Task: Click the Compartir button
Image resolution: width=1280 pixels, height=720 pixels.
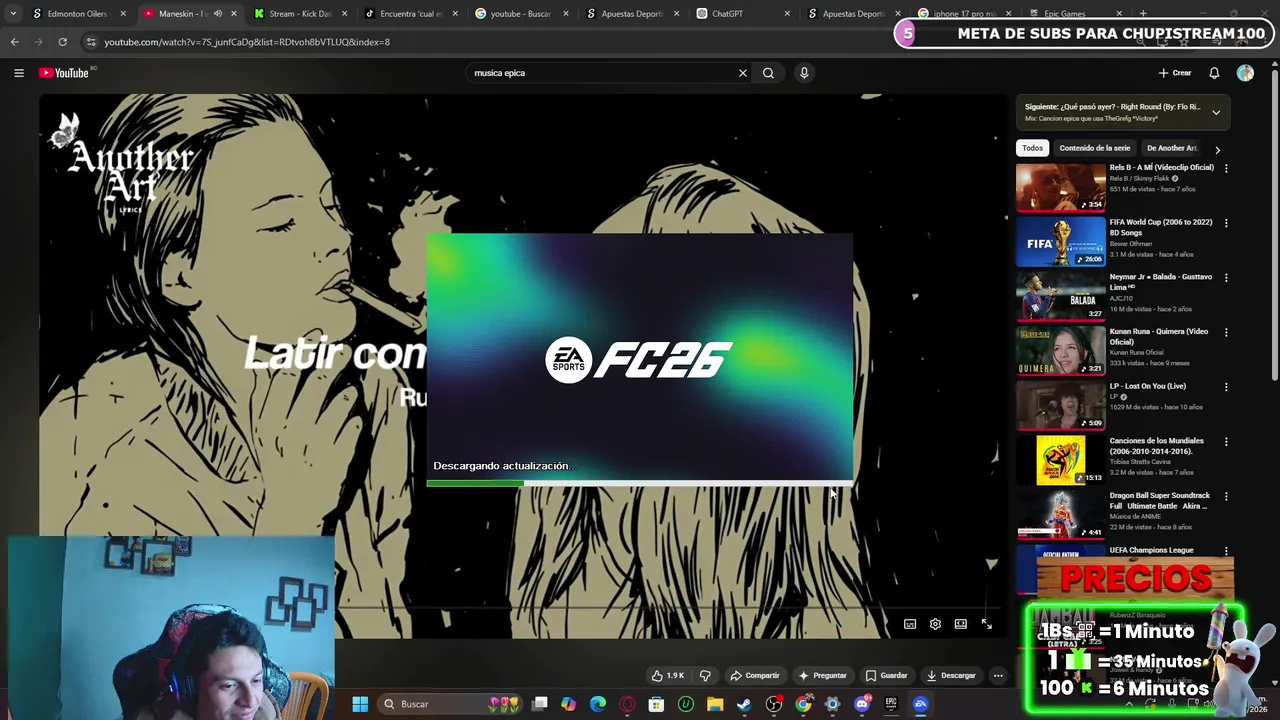Action: 754,676
